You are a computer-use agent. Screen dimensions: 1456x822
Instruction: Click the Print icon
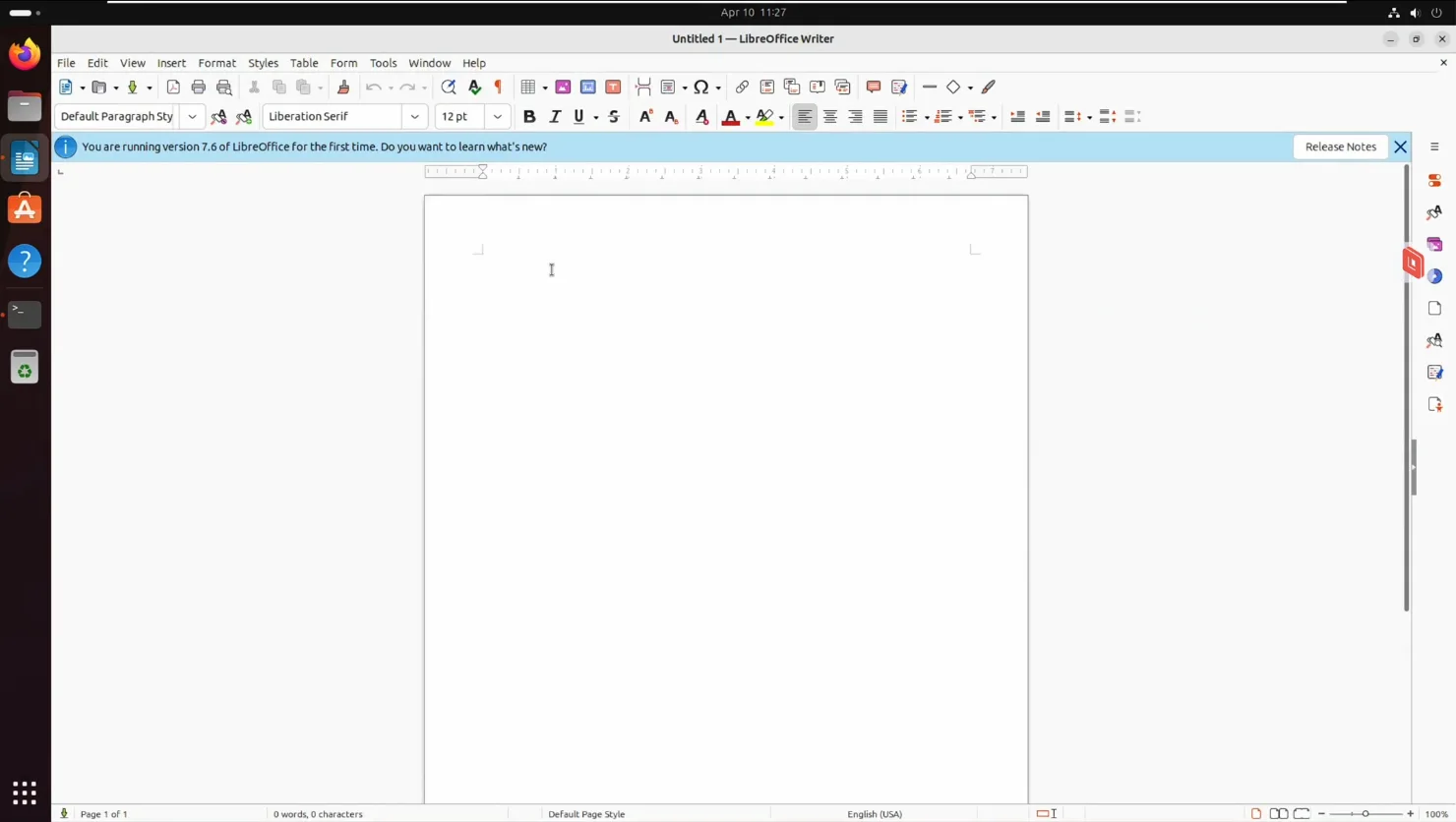199,88
